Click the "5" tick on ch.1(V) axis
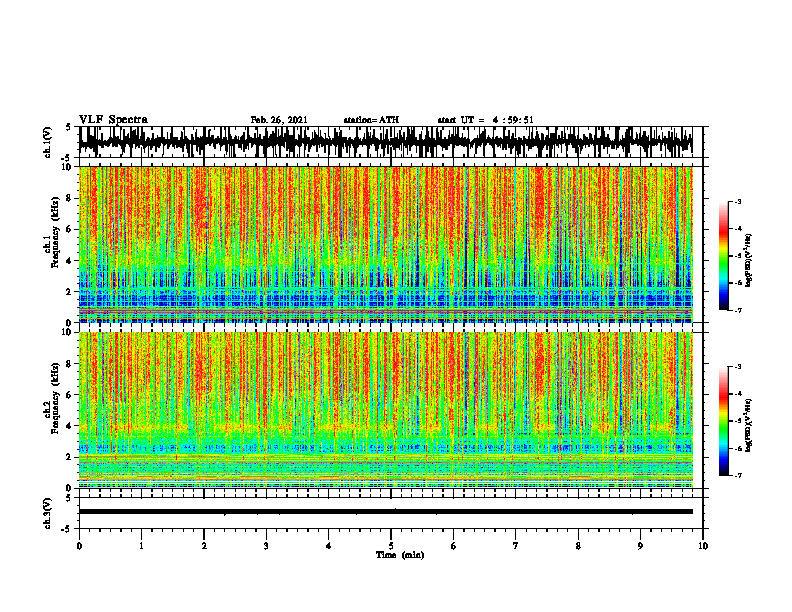Image resolution: width=792 pixels, height=612 pixels. [x=68, y=127]
